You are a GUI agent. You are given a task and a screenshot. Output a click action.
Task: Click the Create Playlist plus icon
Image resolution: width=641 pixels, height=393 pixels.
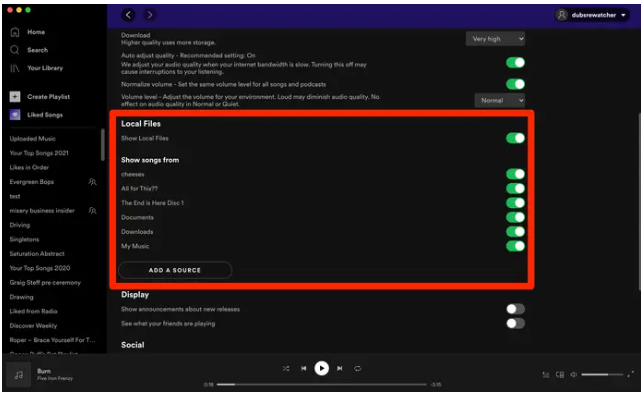click(15, 97)
